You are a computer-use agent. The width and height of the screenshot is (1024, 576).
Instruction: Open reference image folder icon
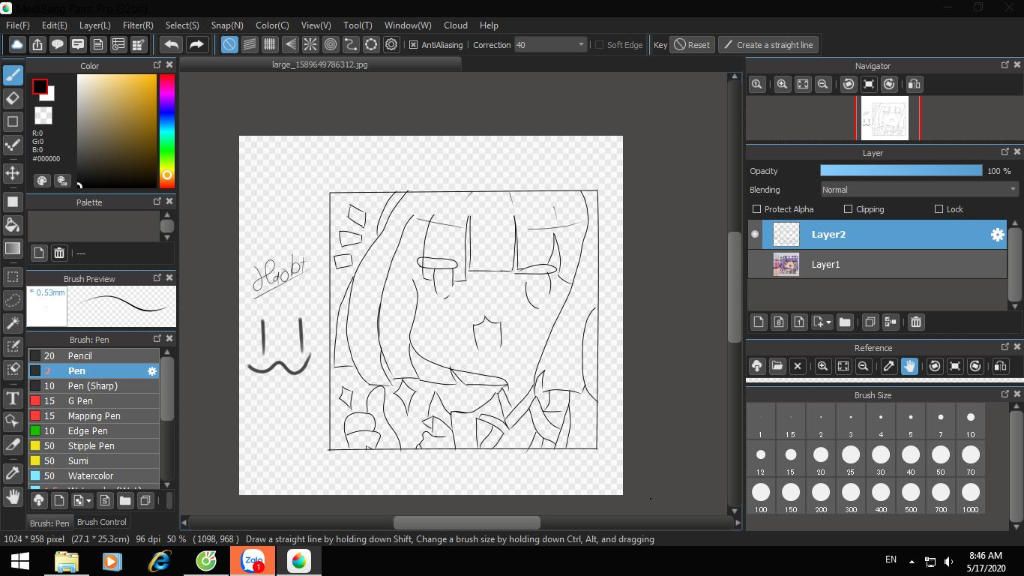(777, 366)
